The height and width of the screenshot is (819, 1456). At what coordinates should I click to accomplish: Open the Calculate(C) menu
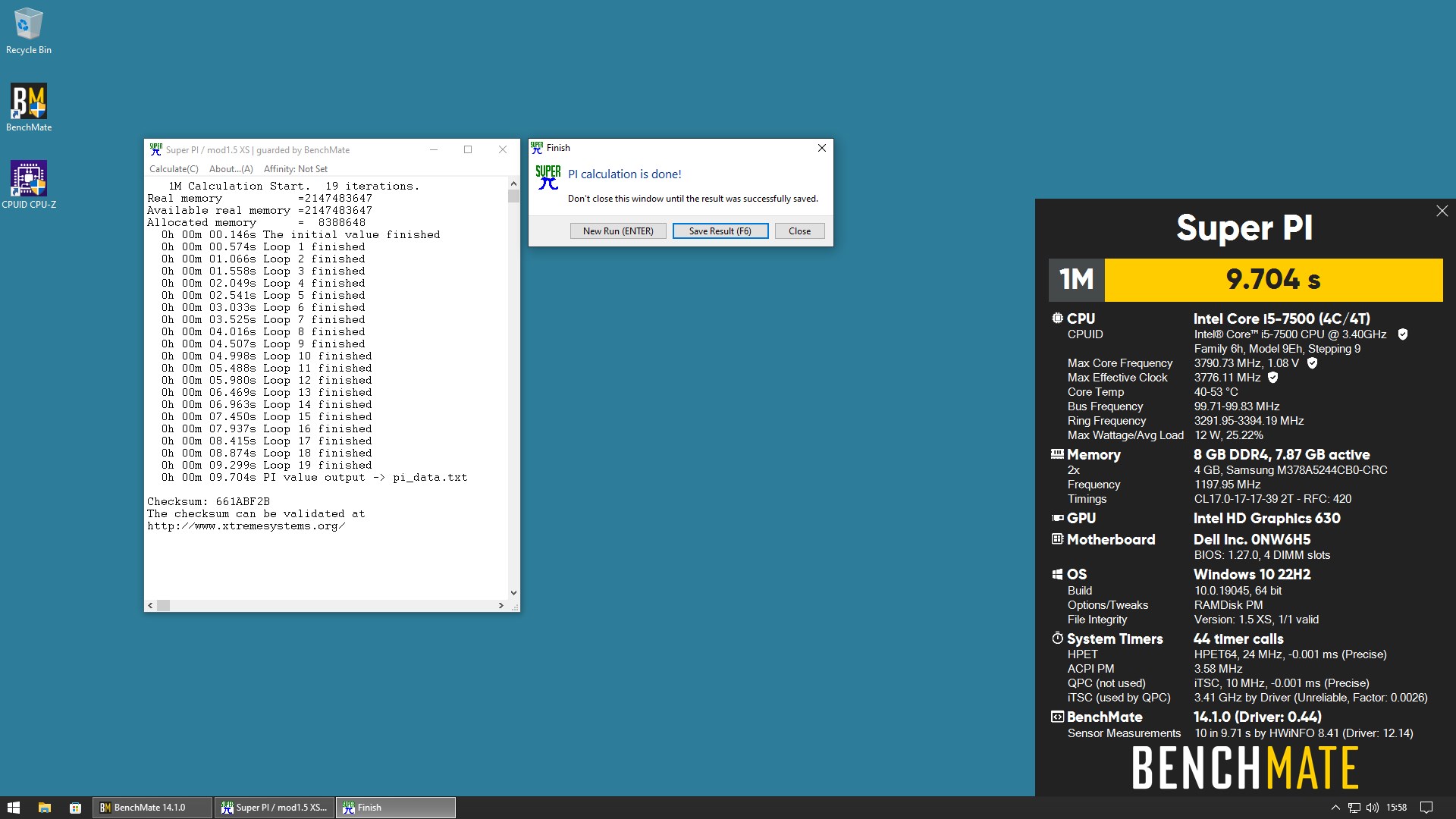[174, 169]
